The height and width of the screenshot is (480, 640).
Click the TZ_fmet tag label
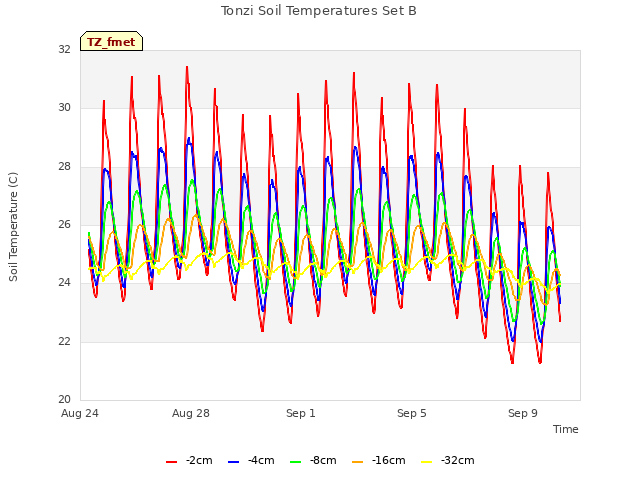coord(111,42)
